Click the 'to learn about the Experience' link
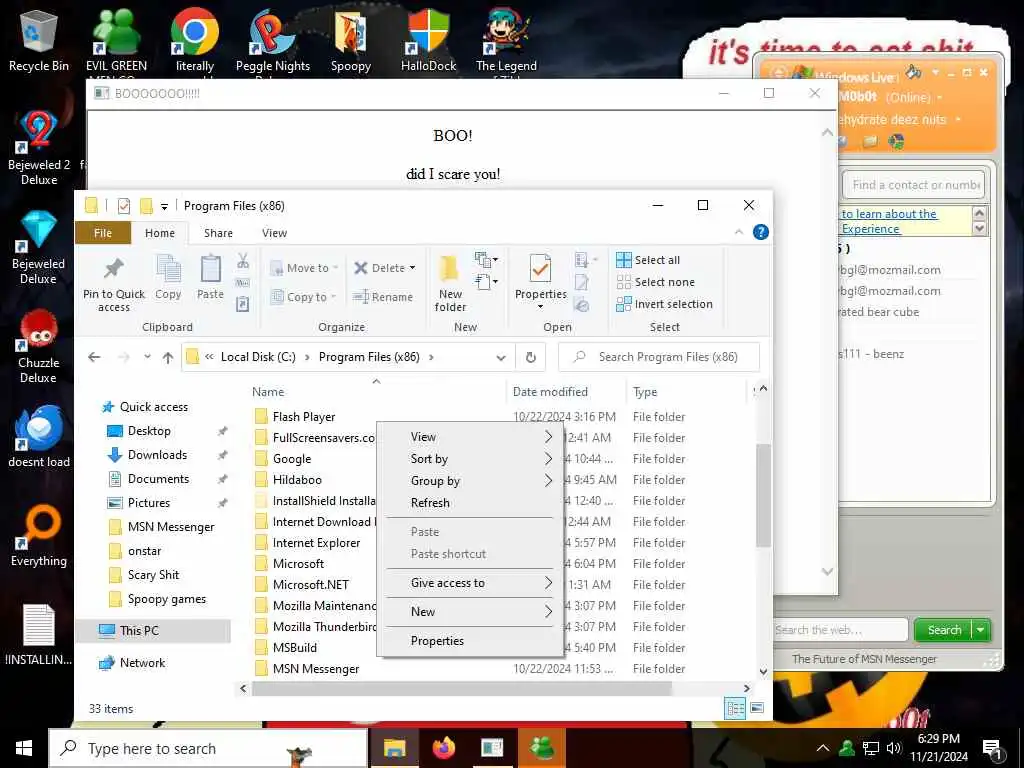 (x=889, y=221)
